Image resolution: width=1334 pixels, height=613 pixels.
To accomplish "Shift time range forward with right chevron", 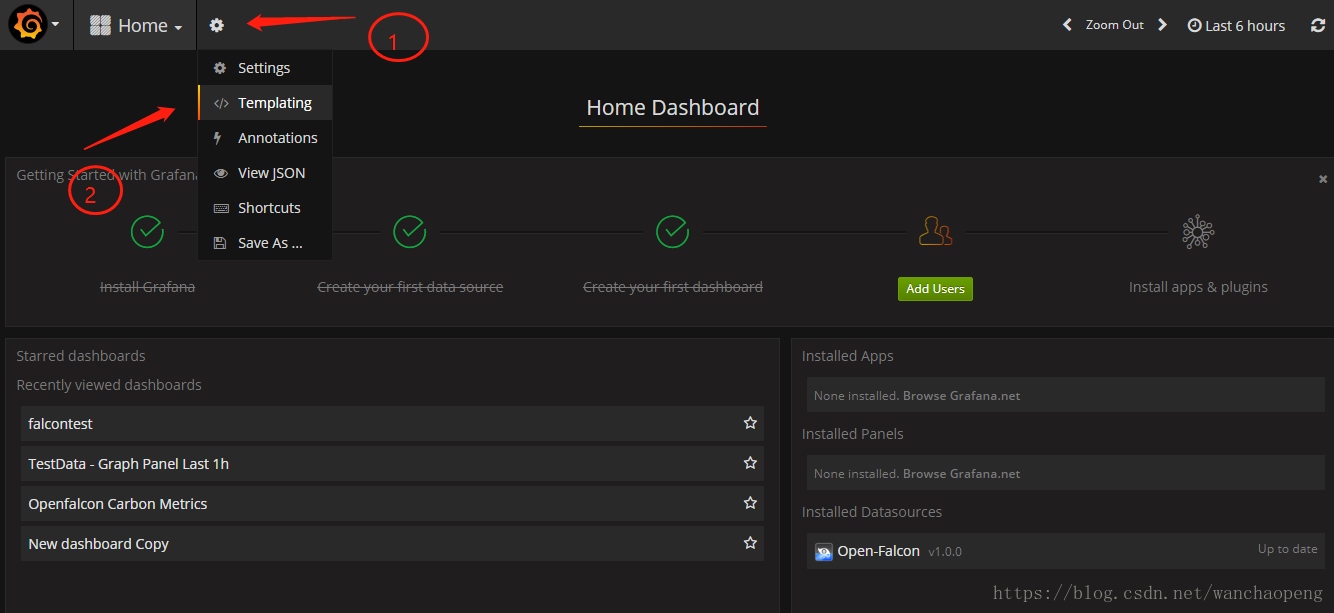I will tap(1162, 25).
